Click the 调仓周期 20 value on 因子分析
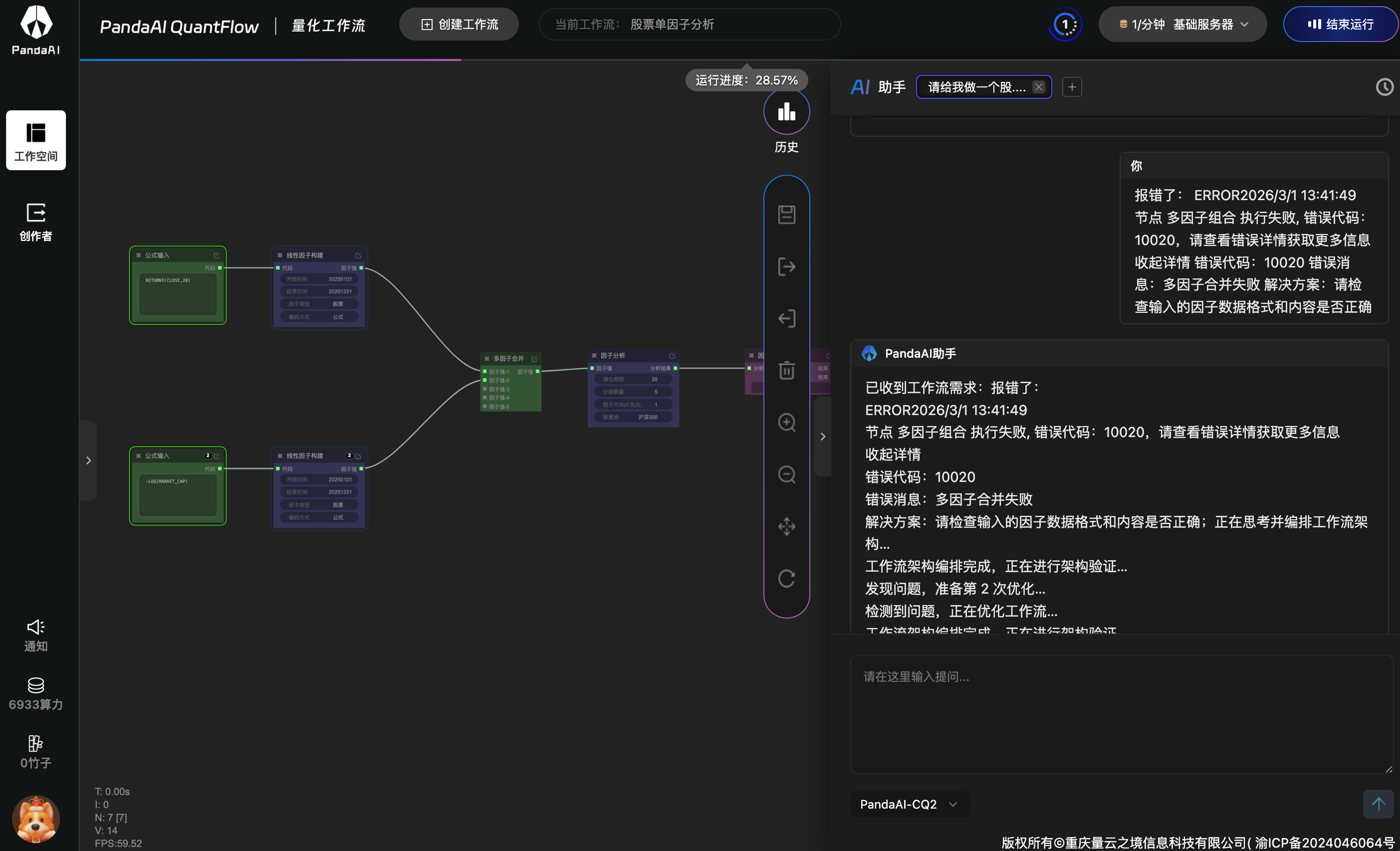The height and width of the screenshot is (851, 1400). [633, 379]
